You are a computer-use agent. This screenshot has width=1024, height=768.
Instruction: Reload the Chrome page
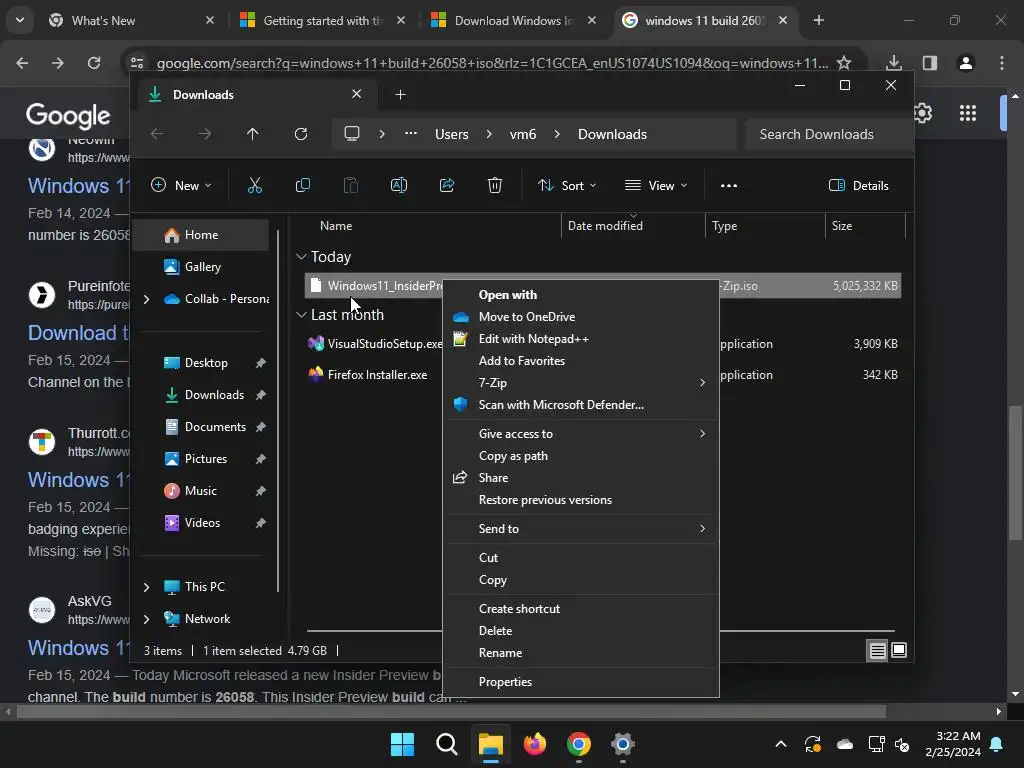(x=94, y=63)
